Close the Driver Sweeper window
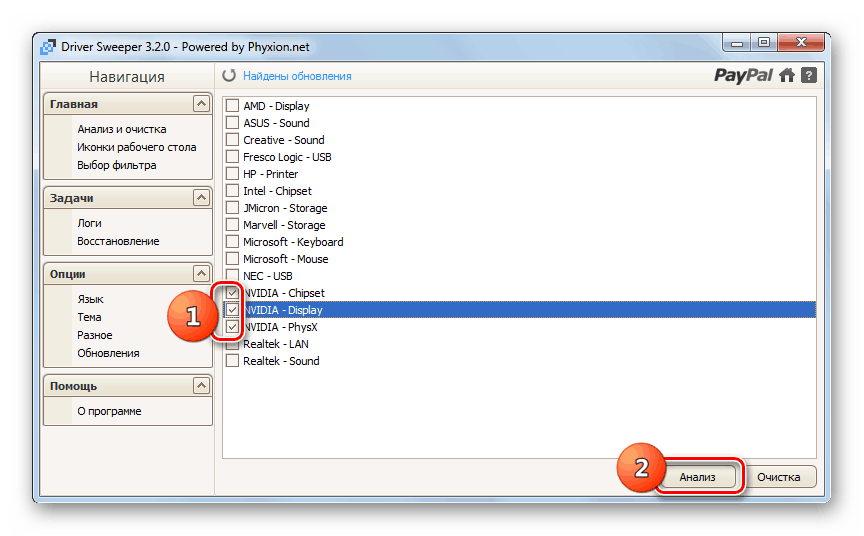The image size is (864, 536). pos(801,42)
